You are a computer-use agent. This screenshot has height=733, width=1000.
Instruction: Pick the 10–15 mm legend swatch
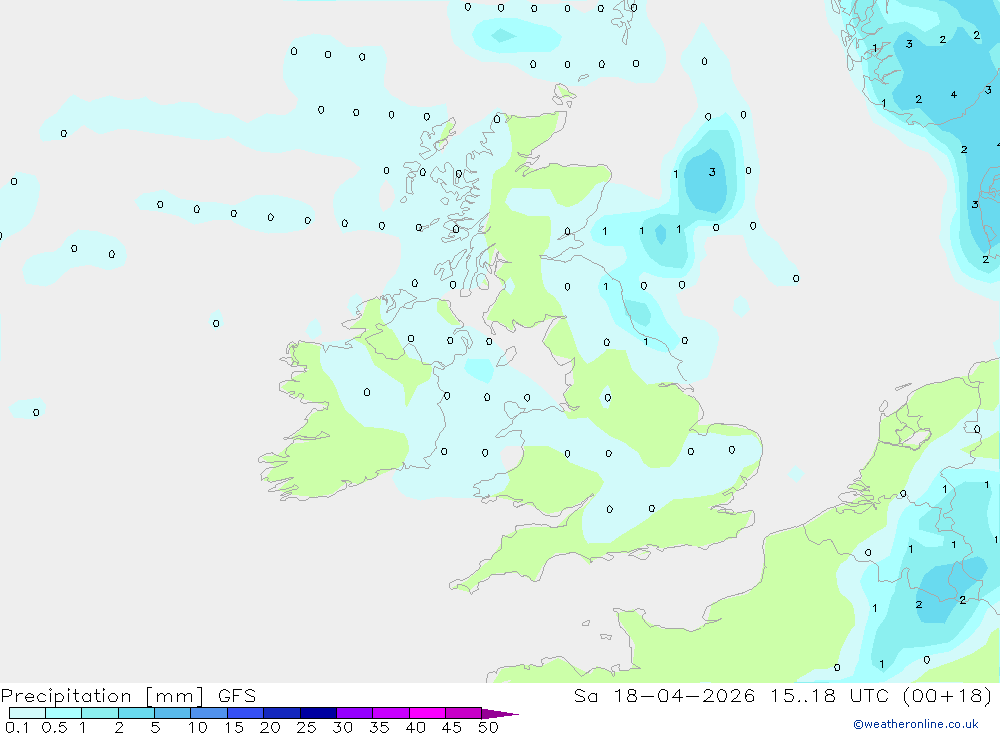click(209, 713)
